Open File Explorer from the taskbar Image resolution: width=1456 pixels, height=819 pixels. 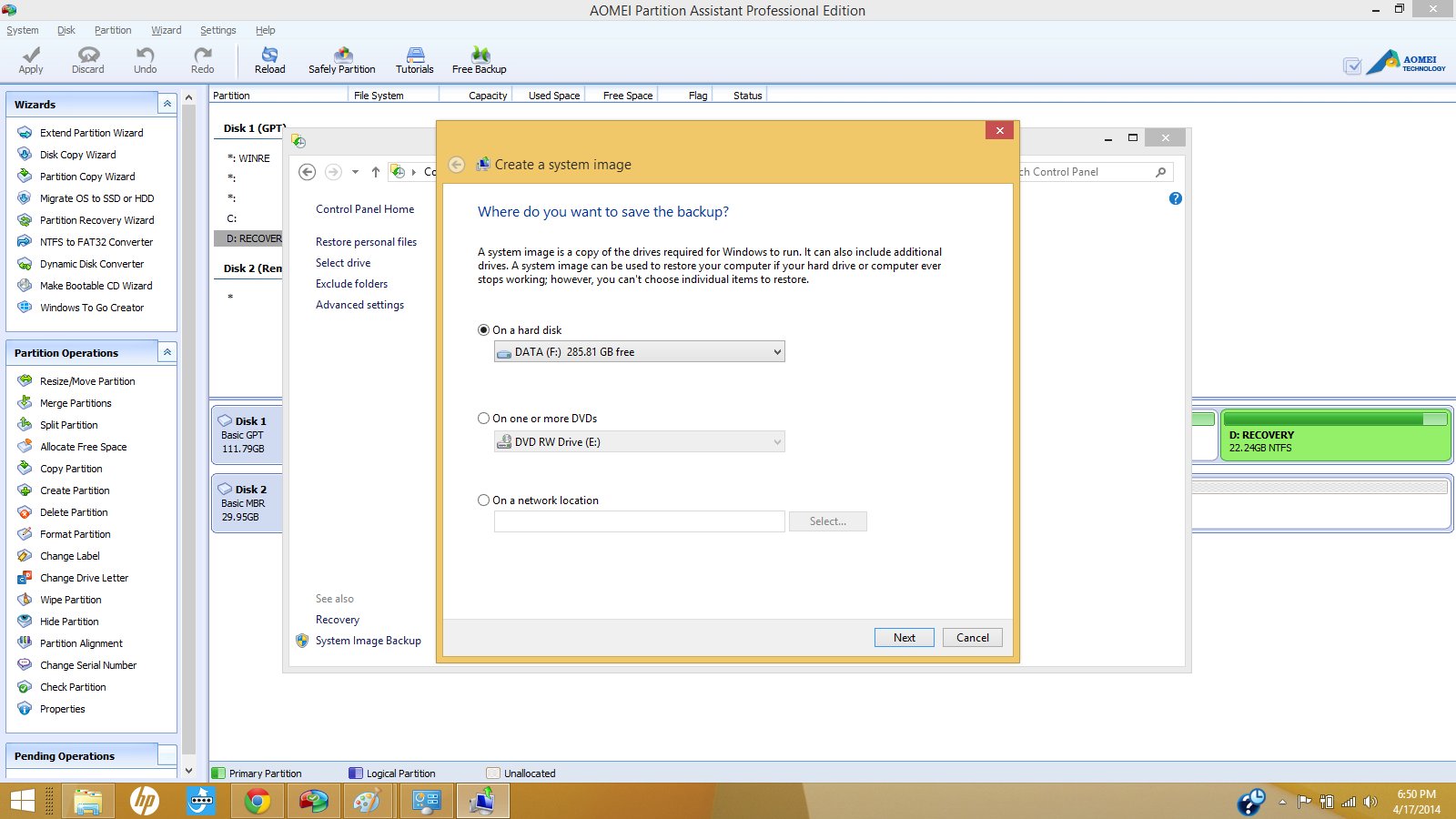(x=88, y=802)
